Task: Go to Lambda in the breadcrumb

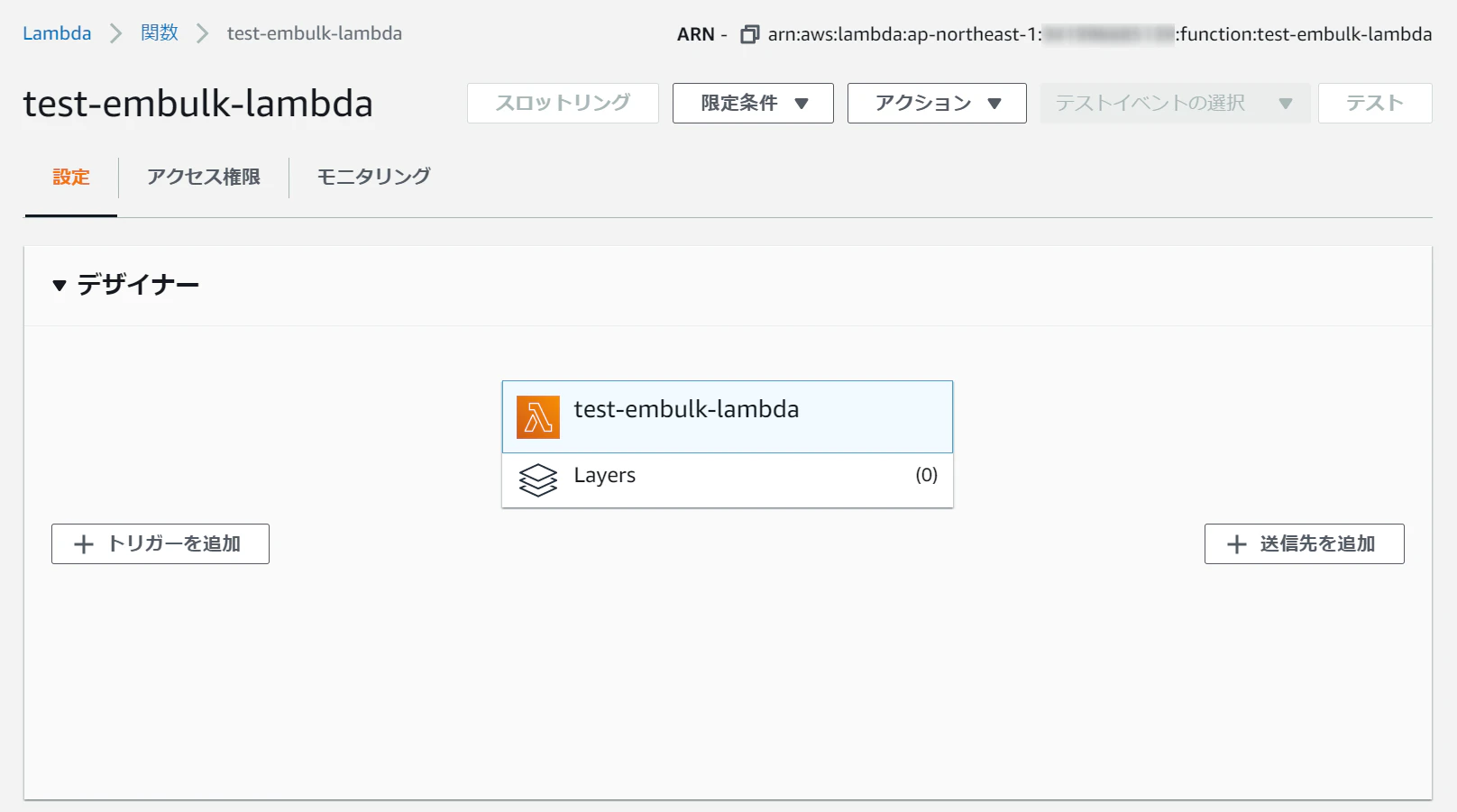Action: pyautogui.click(x=57, y=33)
